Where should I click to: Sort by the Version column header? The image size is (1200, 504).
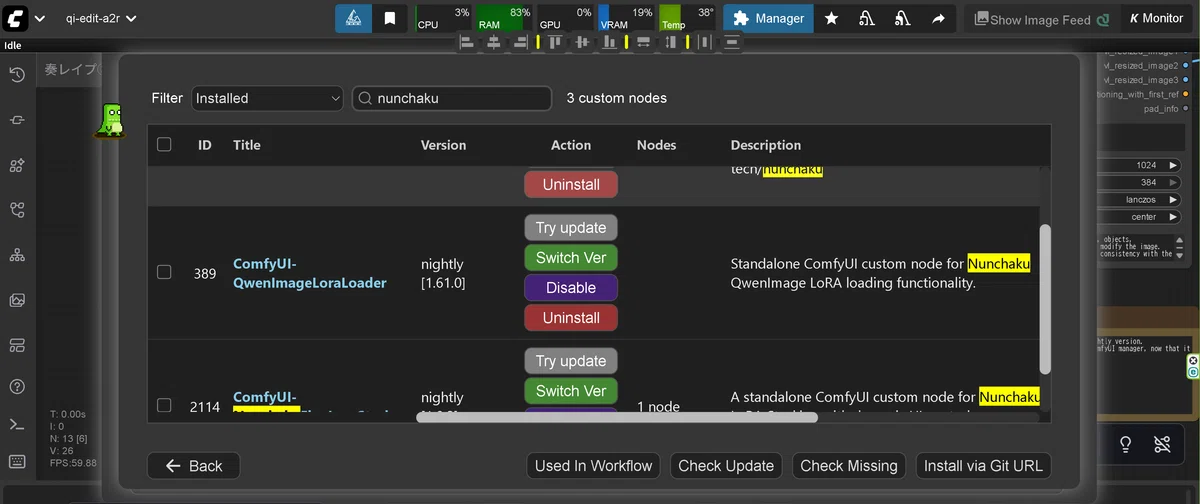[x=443, y=145]
